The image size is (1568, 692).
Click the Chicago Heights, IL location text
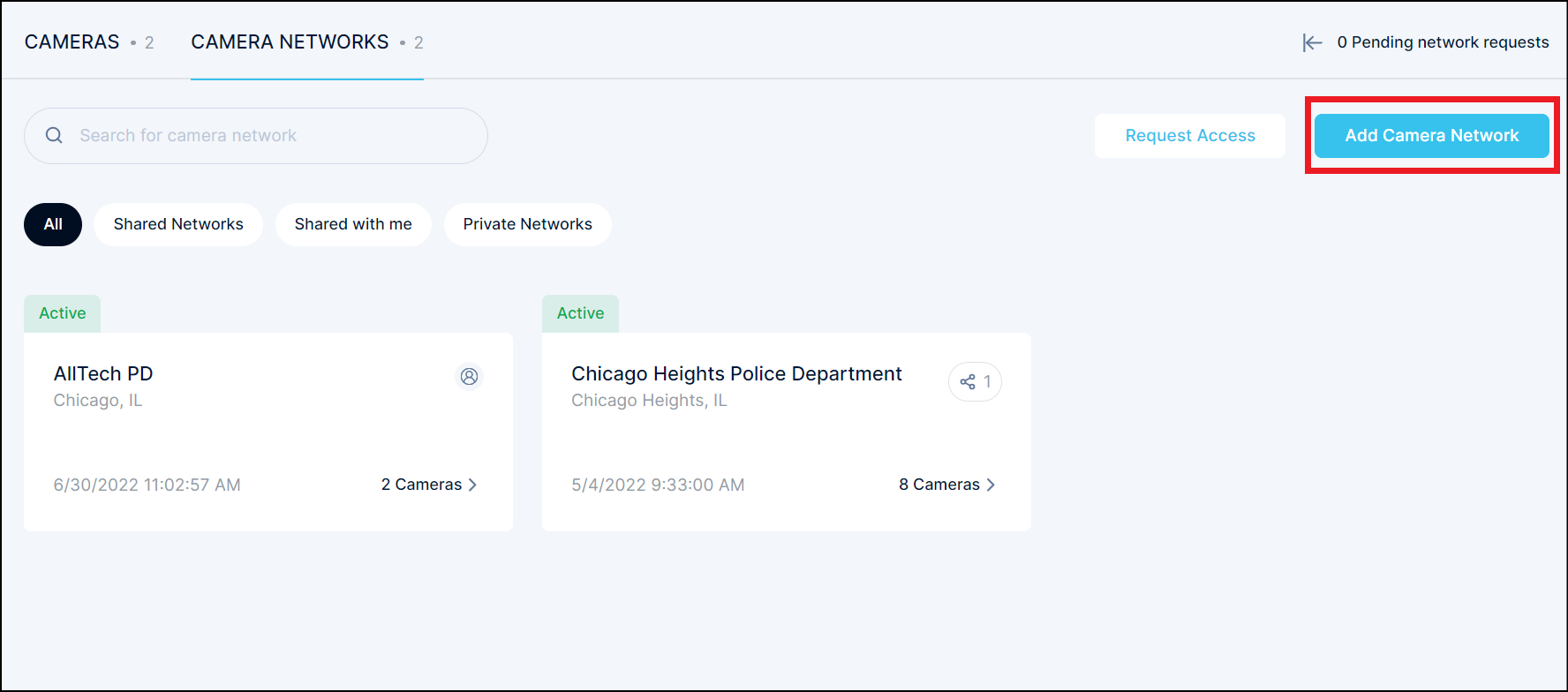point(649,401)
